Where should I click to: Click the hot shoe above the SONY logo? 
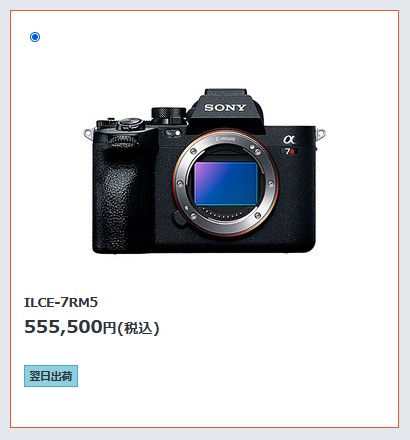coord(225,92)
